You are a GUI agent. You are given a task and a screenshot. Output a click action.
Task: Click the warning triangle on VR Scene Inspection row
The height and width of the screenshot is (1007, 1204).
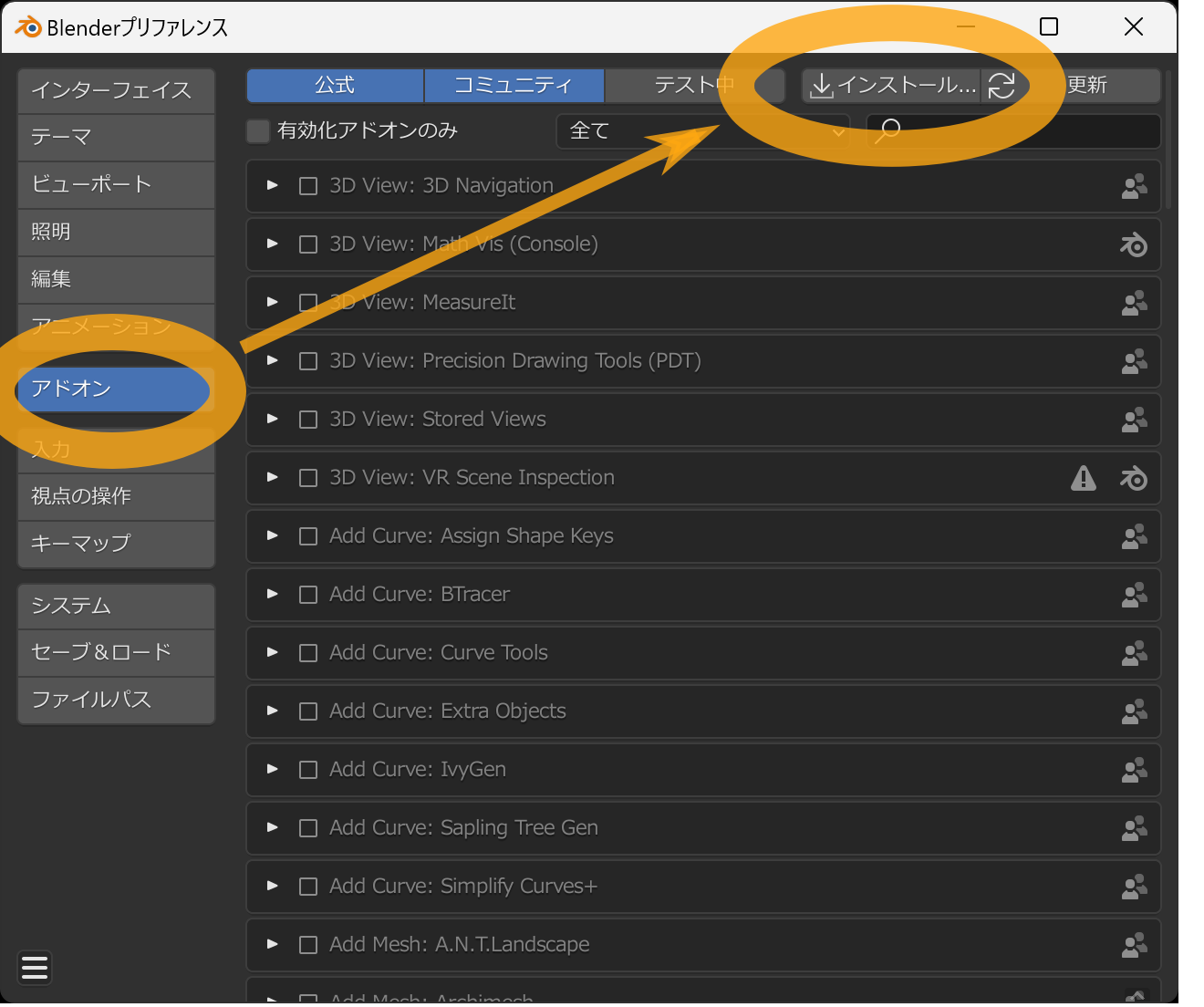click(1083, 478)
